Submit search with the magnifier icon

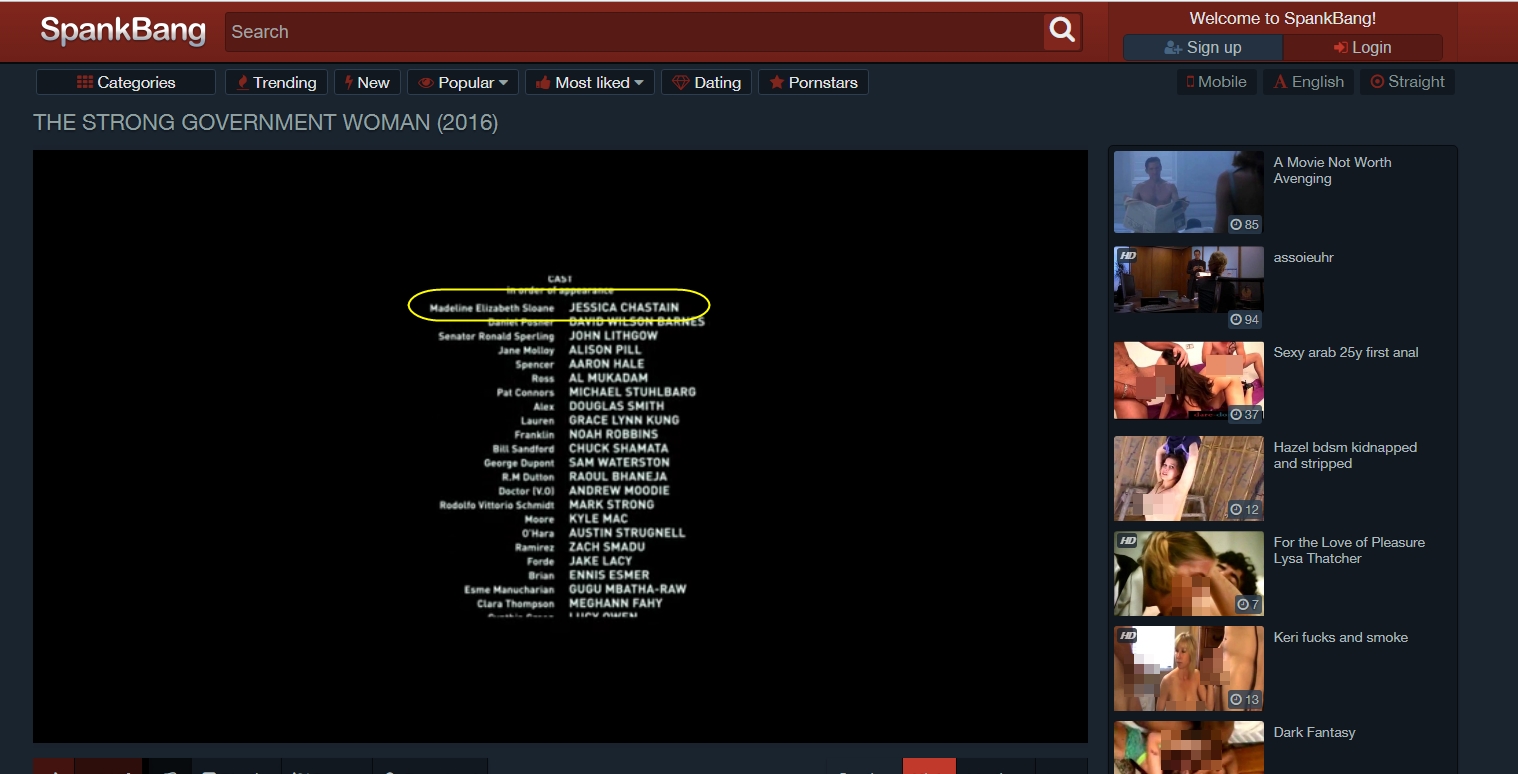(1062, 31)
